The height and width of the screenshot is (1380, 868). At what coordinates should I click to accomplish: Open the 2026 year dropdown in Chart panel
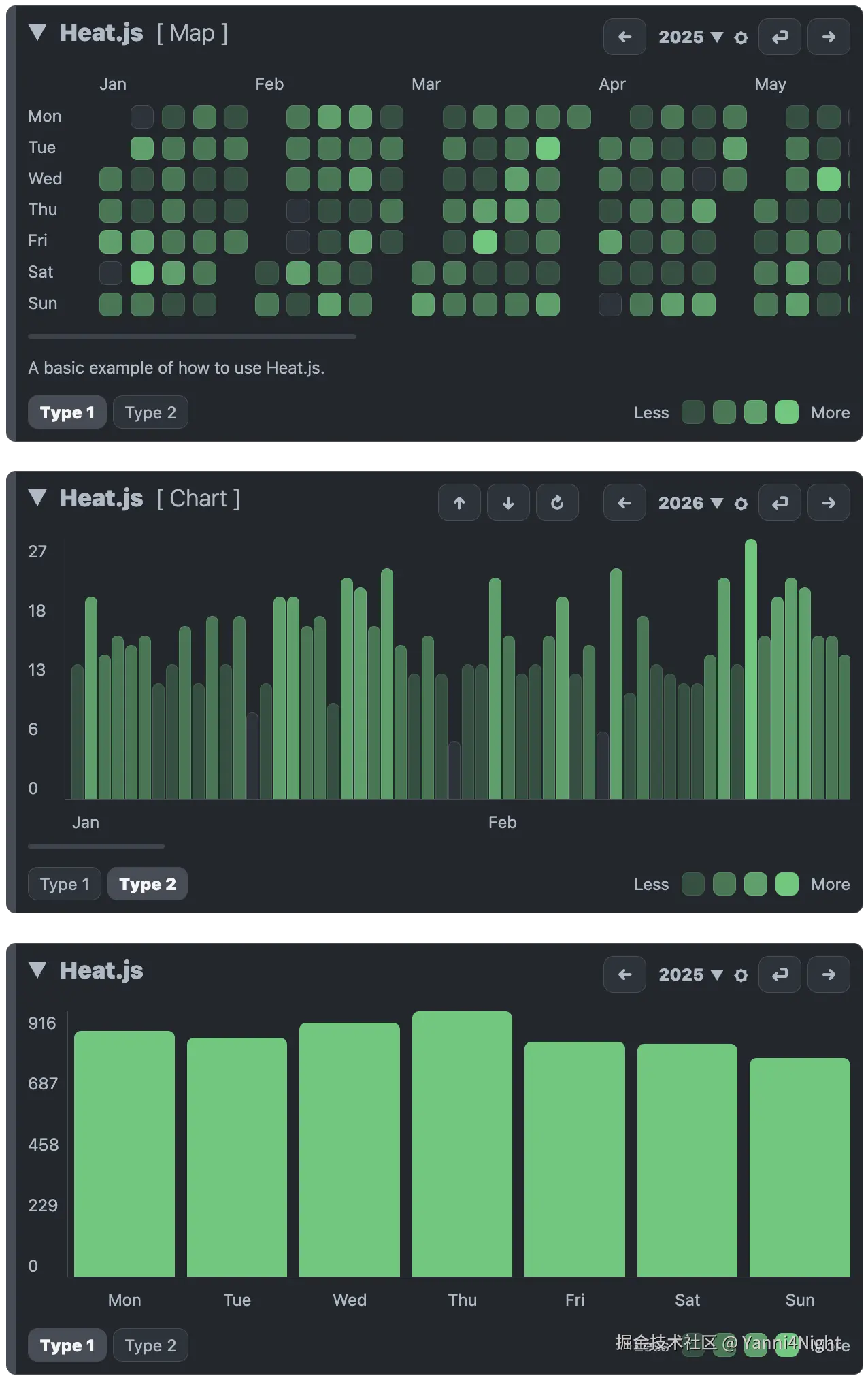pyautogui.click(x=690, y=503)
